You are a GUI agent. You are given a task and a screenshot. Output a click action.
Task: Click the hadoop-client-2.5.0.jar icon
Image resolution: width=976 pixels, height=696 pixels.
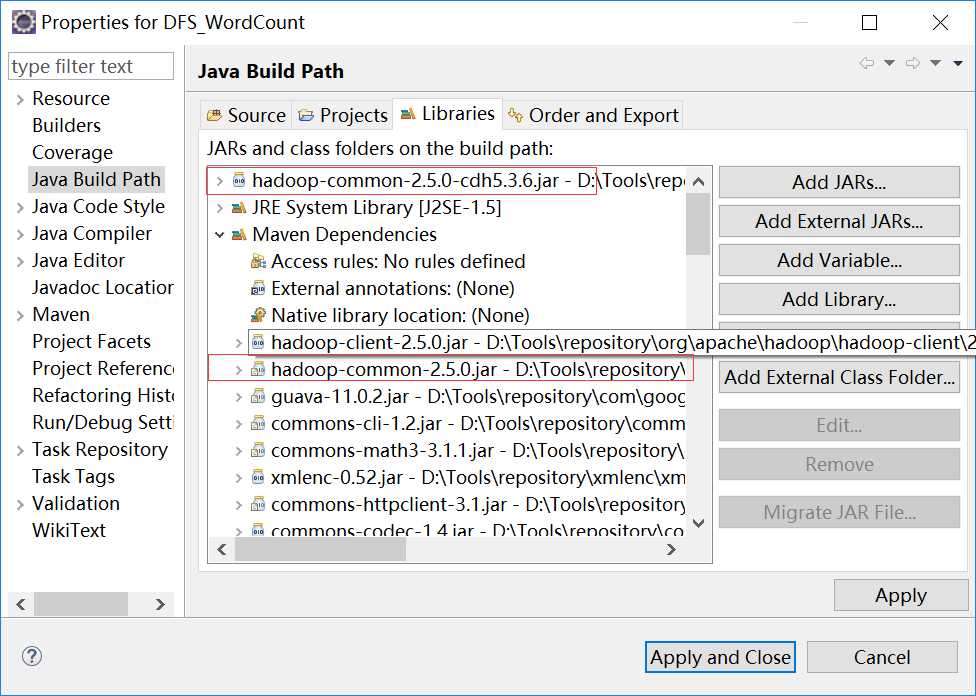pyautogui.click(x=258, y=342)
